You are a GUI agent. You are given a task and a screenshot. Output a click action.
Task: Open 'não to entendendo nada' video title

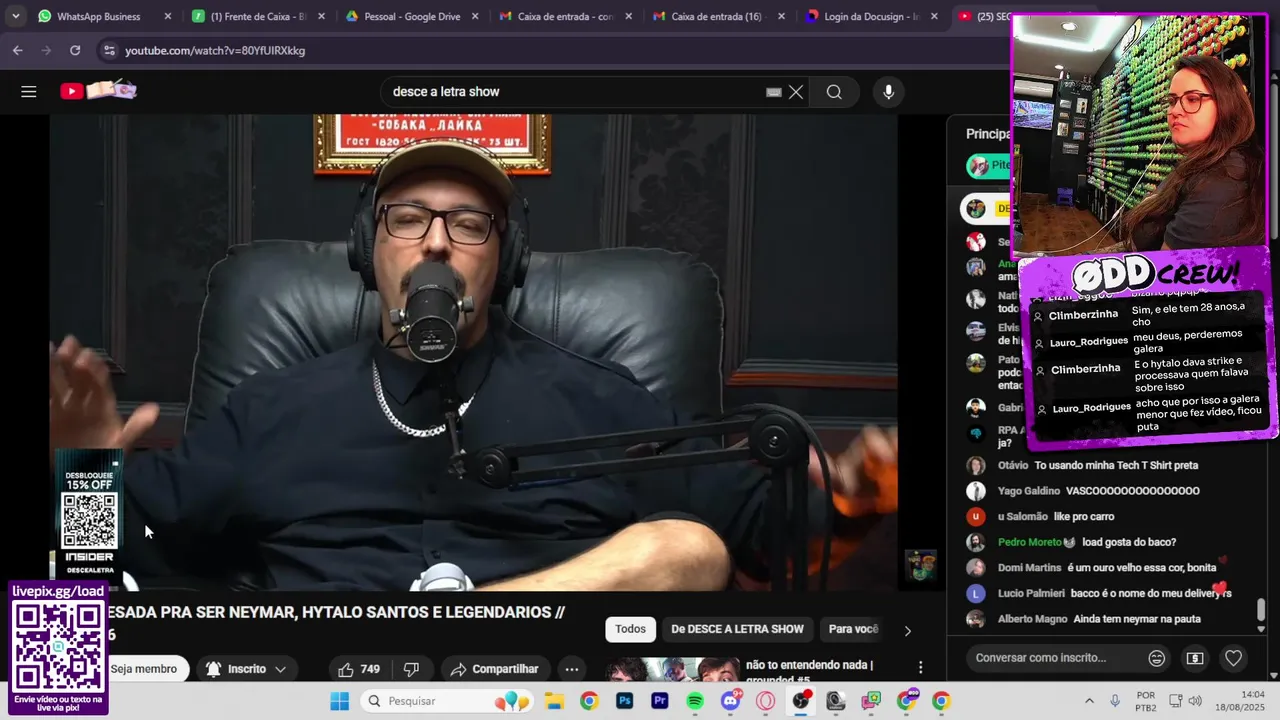(809, 671)
